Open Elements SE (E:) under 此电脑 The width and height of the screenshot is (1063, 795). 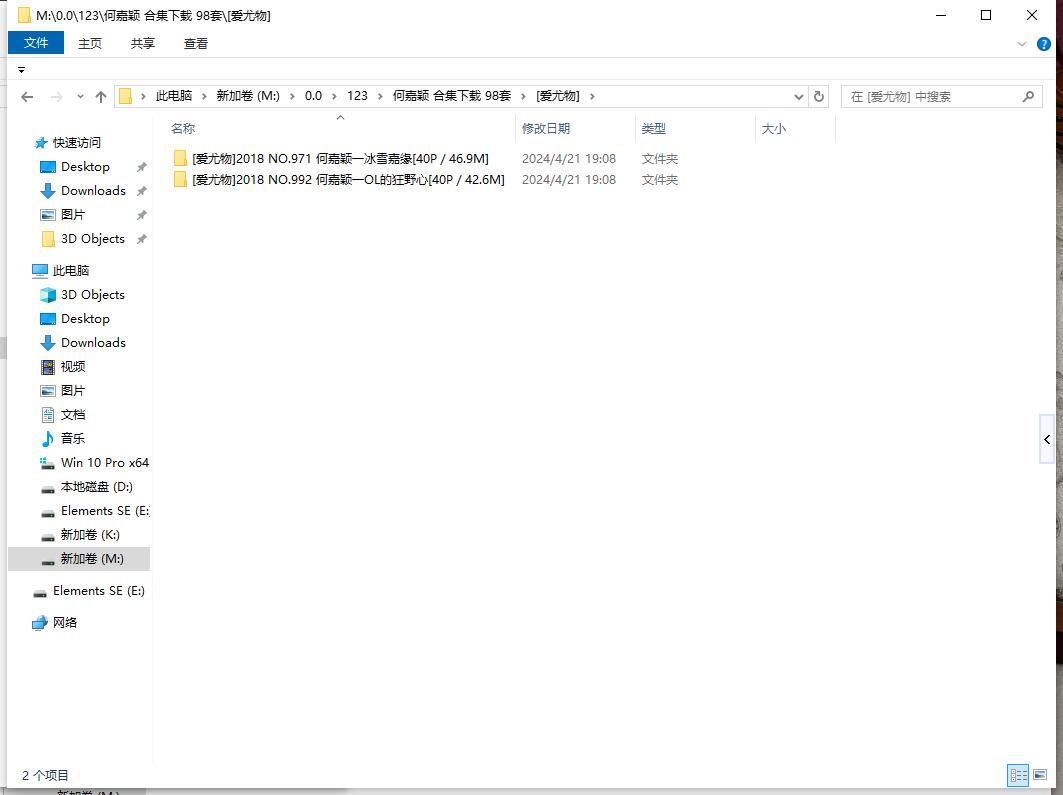(x=104, y=510)
